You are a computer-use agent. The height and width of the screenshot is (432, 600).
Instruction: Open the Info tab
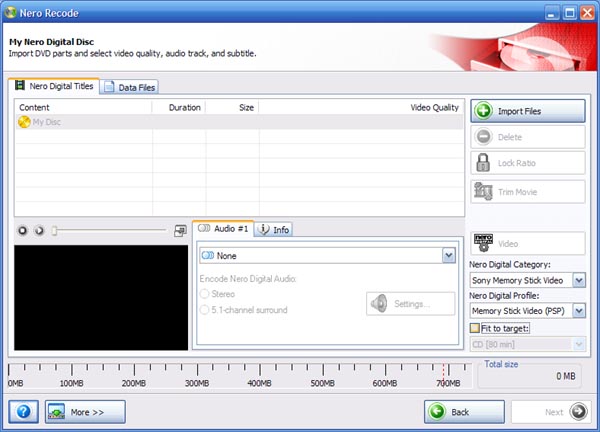click(274, 230)
